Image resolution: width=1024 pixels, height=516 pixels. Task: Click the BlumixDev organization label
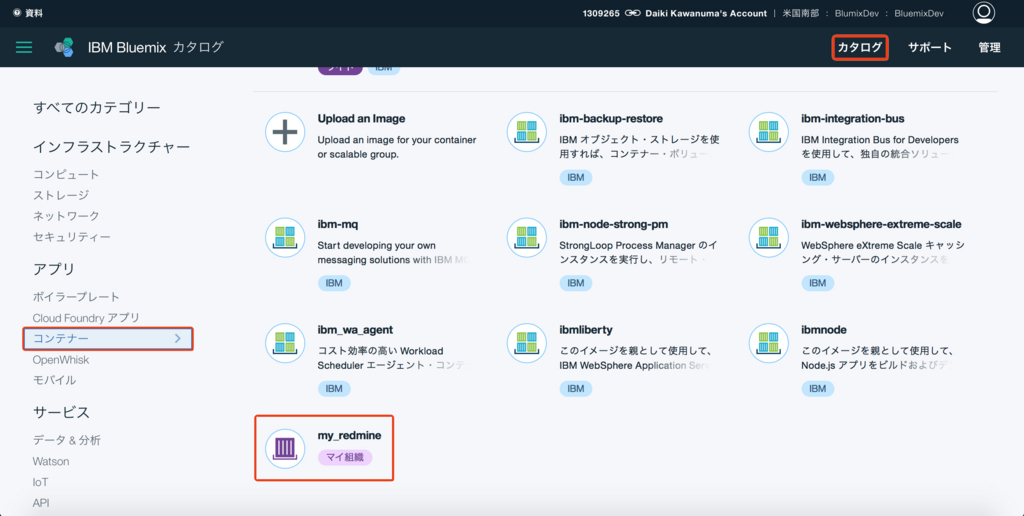click(x=859, y=13)
